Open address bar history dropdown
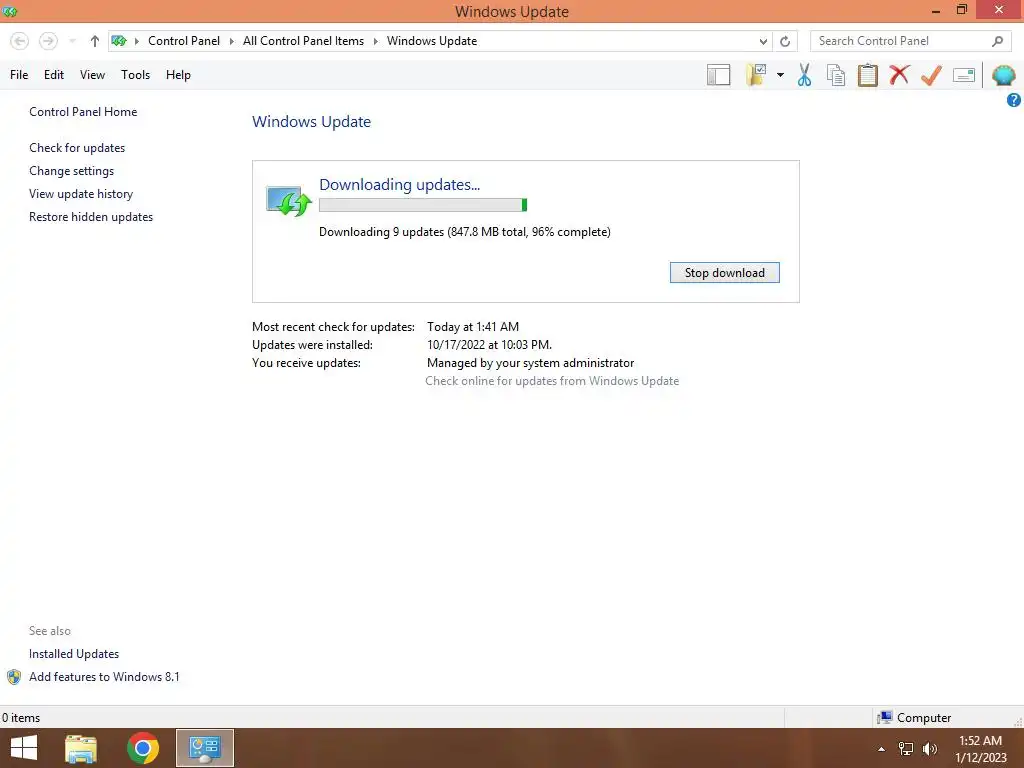Screen dimensions: 1024x768 763,41
